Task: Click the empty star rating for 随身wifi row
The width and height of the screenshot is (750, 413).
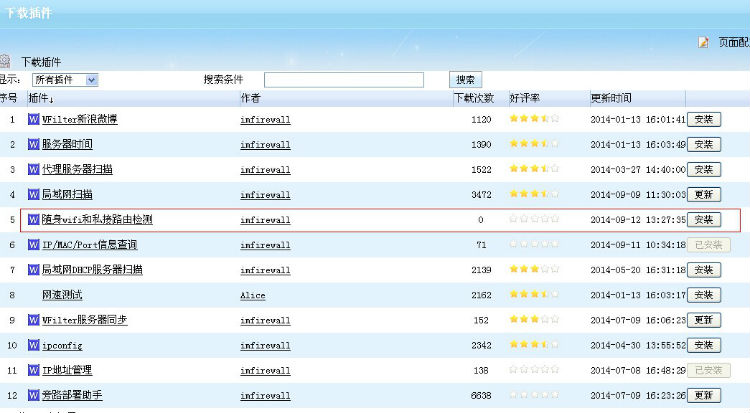Action: pyautogui.click(x=533, y=219)
